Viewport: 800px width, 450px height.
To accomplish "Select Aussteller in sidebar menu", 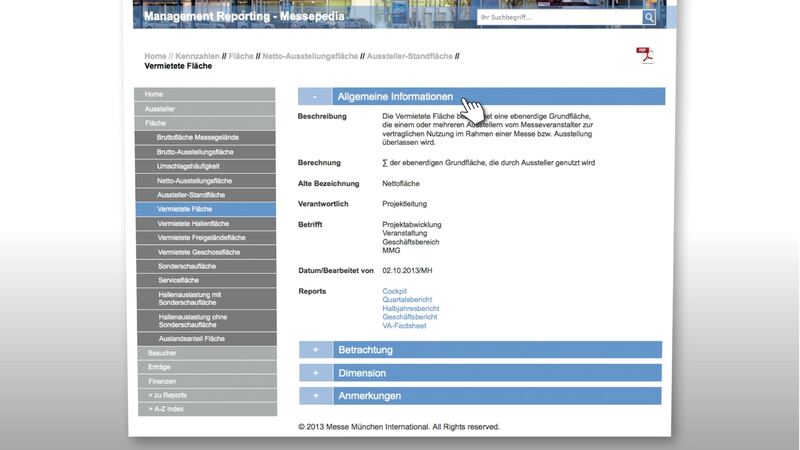I will pyautogui.click(x=205, y=109).
